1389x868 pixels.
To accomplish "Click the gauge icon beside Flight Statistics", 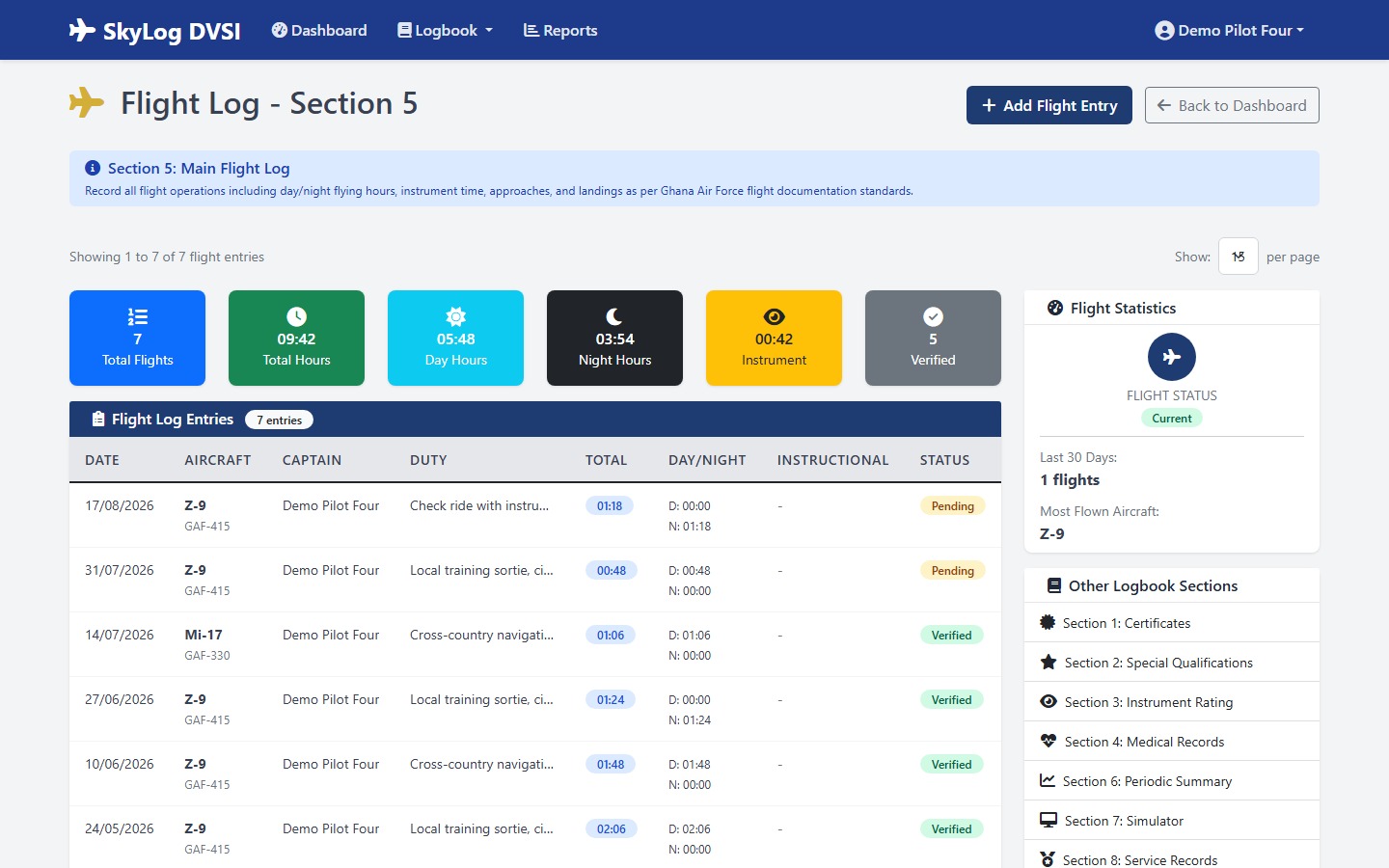I will pos(1055,308).
